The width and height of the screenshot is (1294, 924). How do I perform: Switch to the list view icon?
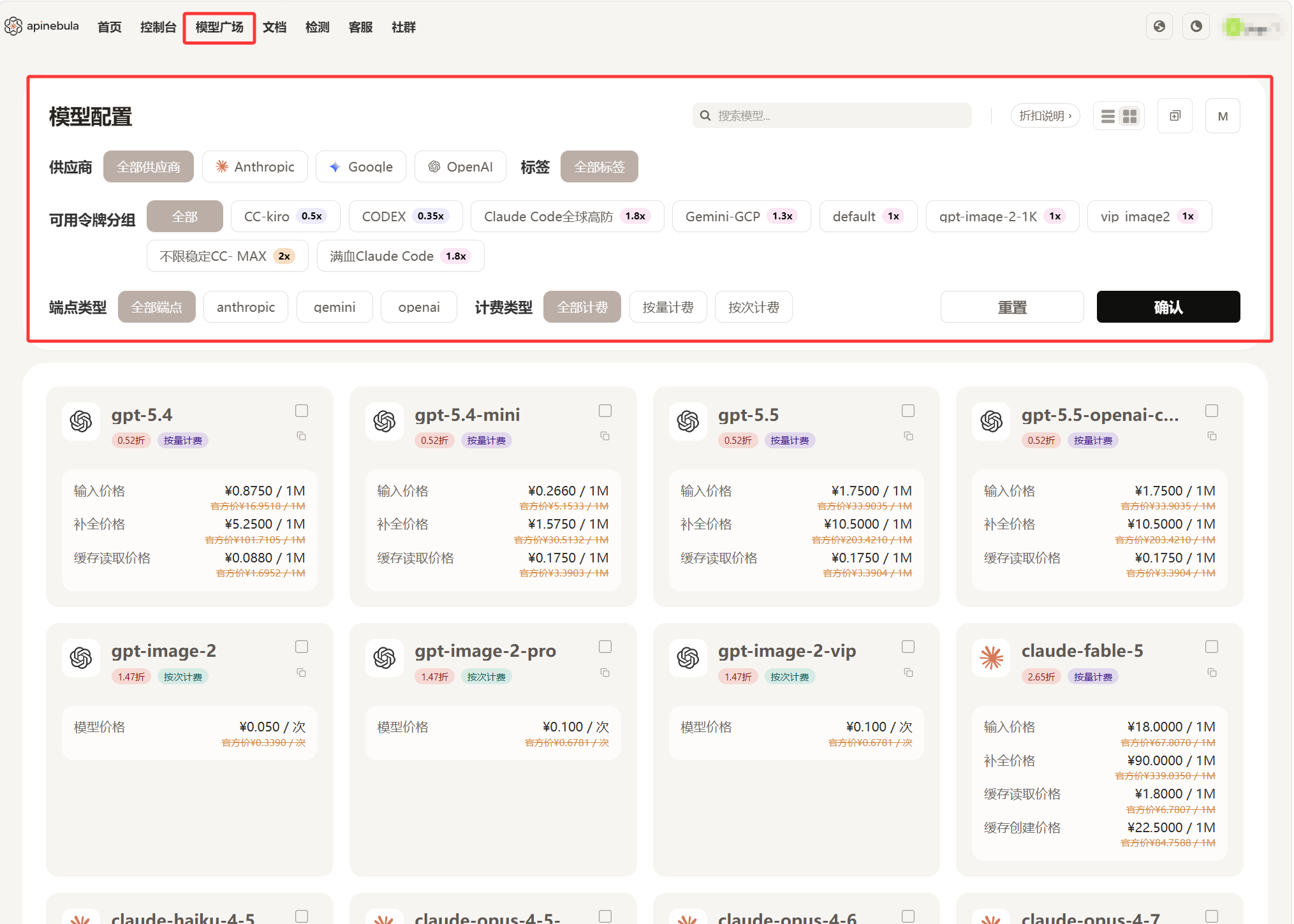(x=1108, y=116)
